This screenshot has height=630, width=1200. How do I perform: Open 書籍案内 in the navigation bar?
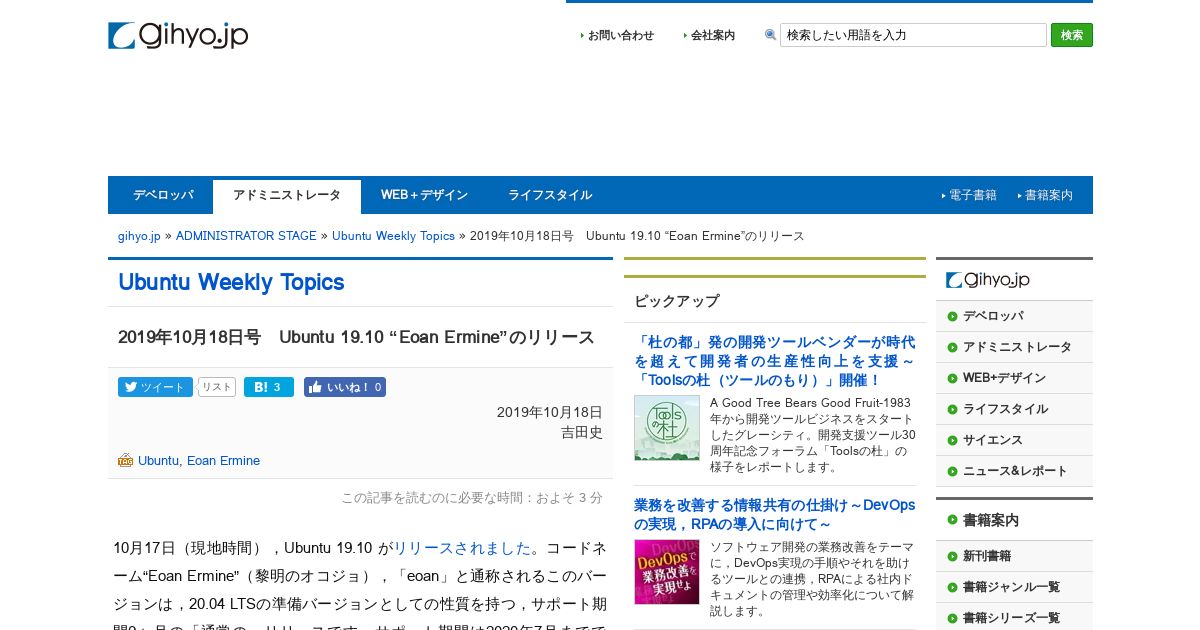click(x=1048, y=195)
